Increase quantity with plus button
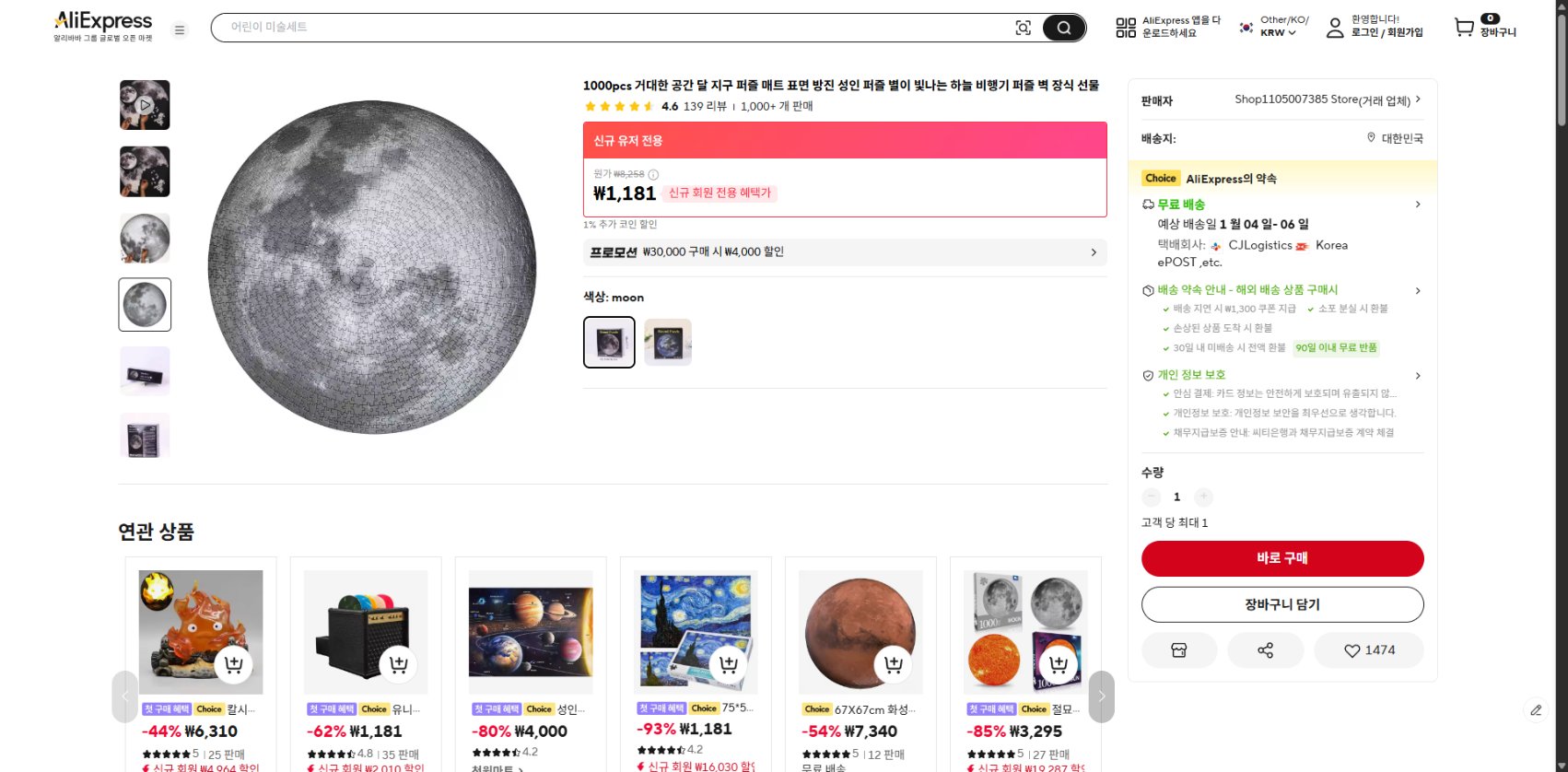The height and width of the screenshot is (772, 1568). pyautogui.click(x=1203, y=497)
